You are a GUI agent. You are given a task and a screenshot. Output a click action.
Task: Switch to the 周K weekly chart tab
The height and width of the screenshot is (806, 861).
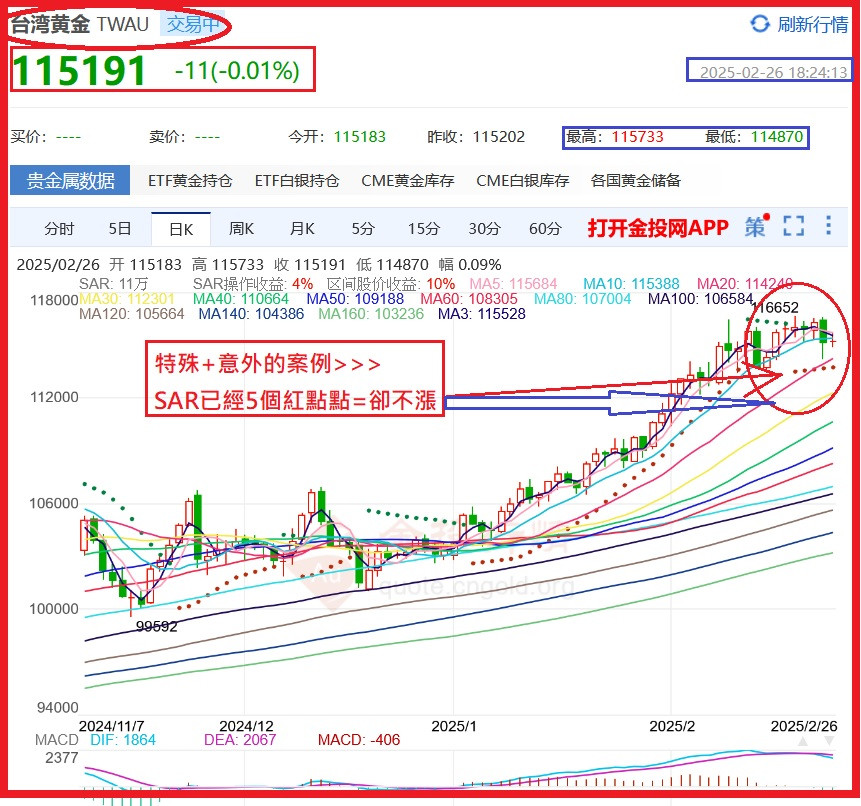point(240,229)
